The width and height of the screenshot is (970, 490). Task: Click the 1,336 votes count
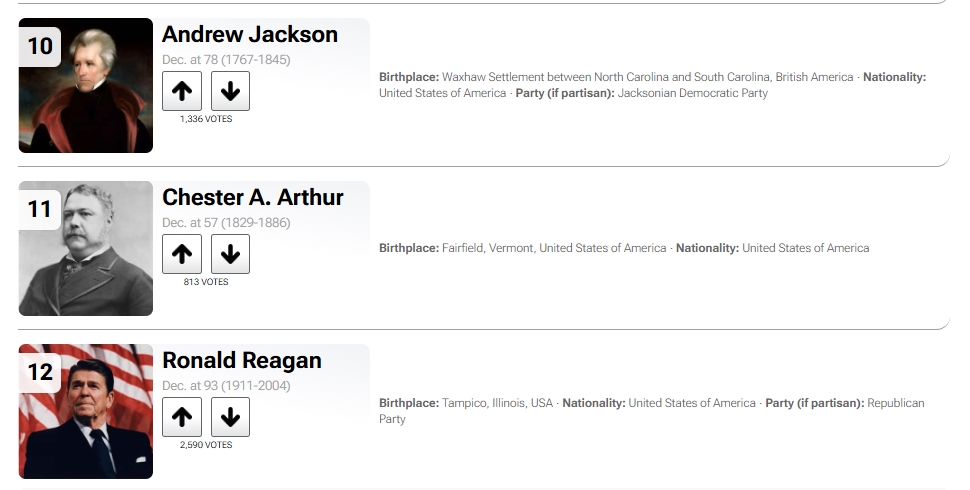(206, 119)
